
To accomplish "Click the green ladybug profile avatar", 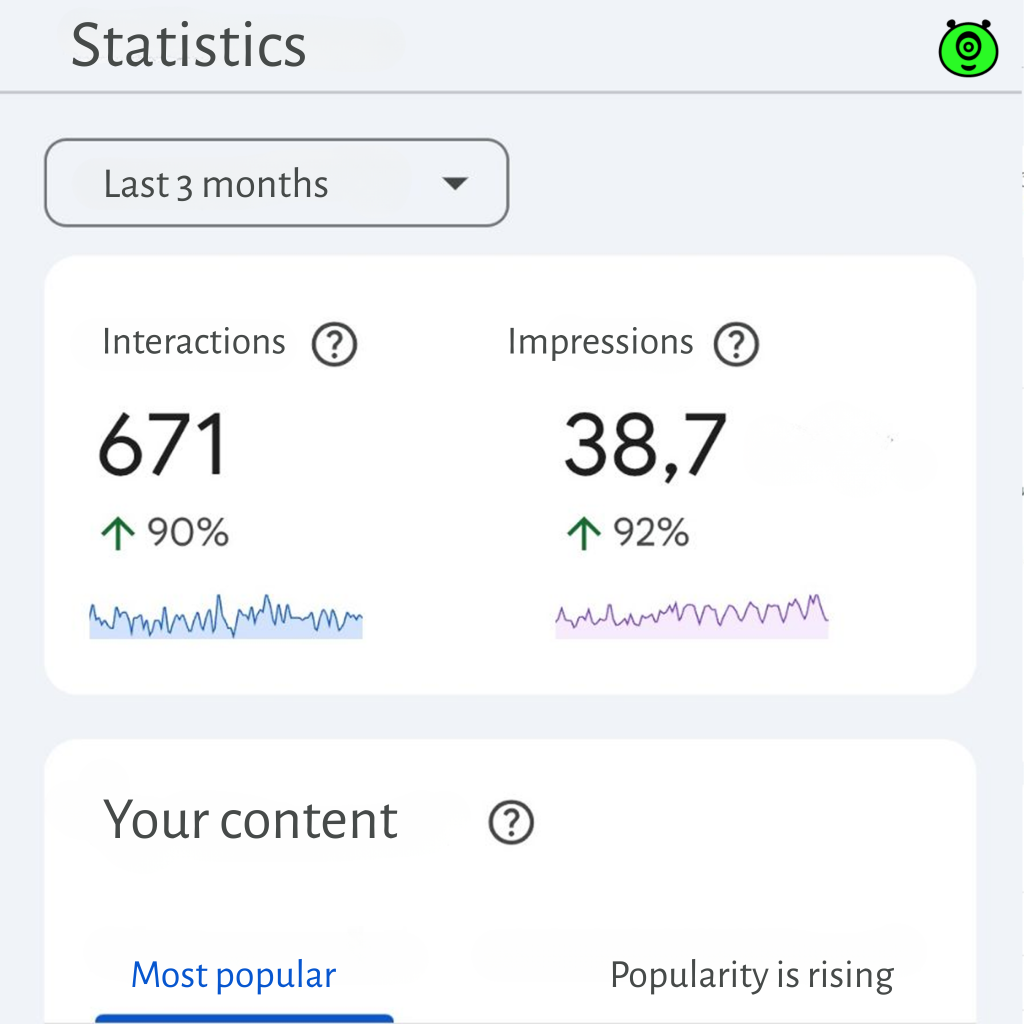I will (x=966, y=46).
